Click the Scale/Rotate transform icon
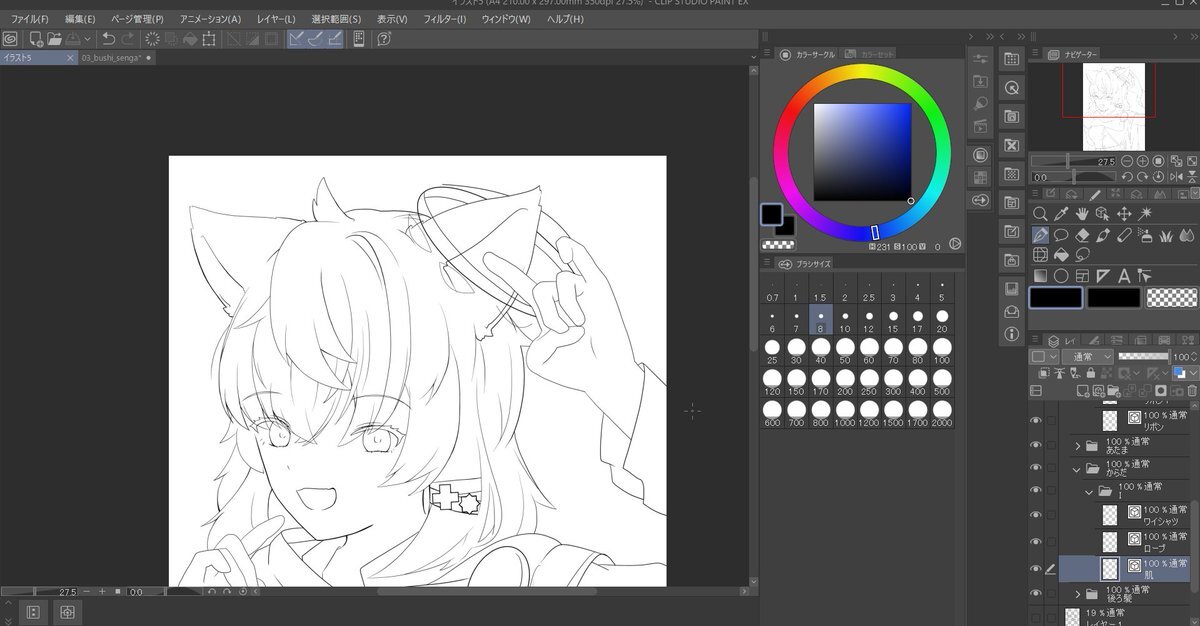 (209, 39)
